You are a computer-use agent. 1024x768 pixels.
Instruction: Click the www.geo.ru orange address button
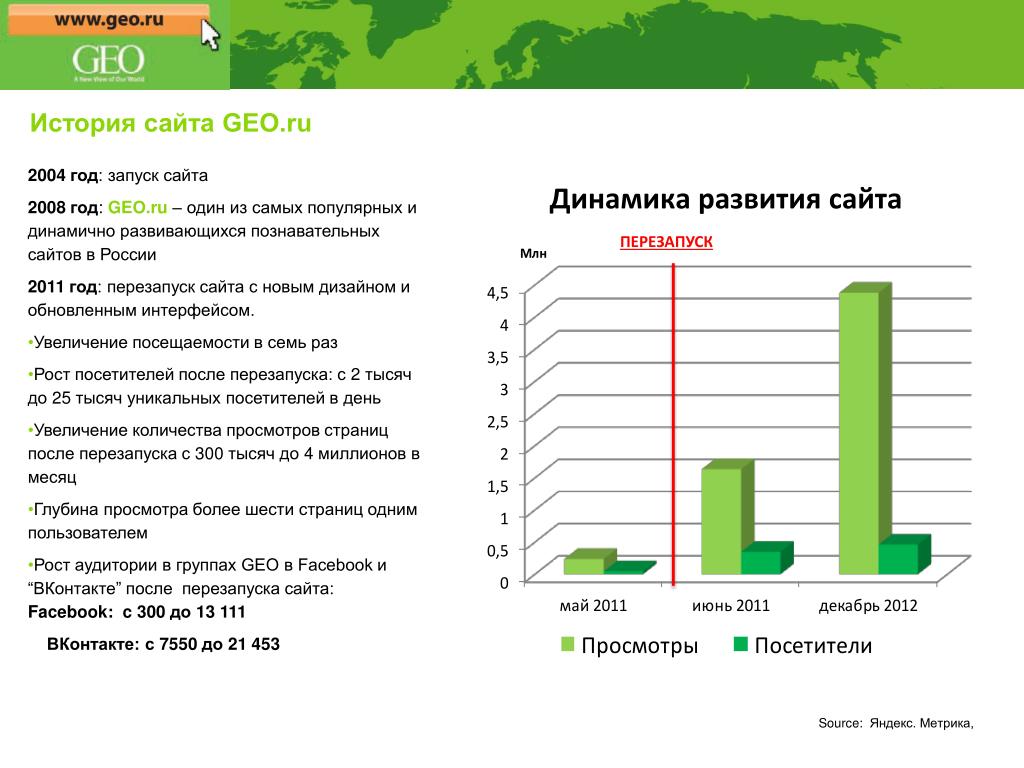point(108,20)
